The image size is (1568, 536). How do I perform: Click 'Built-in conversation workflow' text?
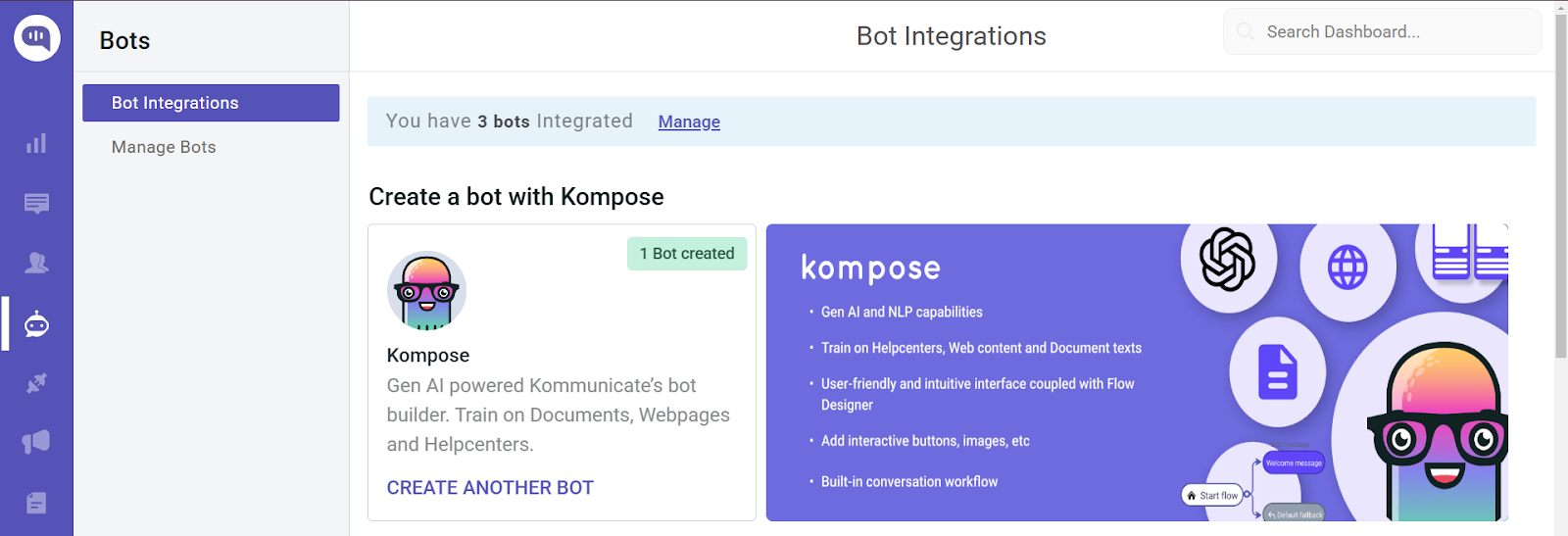pos(909,481)
